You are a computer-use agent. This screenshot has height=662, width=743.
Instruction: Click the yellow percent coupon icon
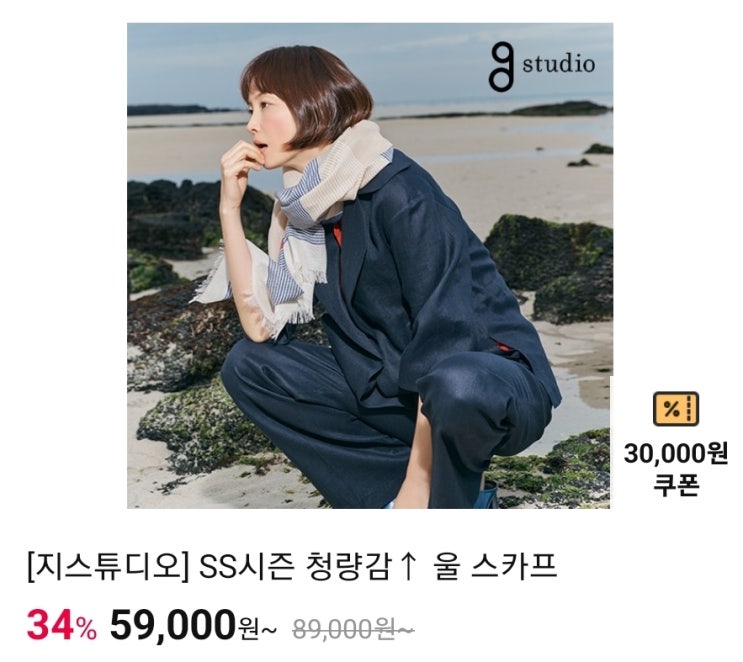click(x=676, y=409)
